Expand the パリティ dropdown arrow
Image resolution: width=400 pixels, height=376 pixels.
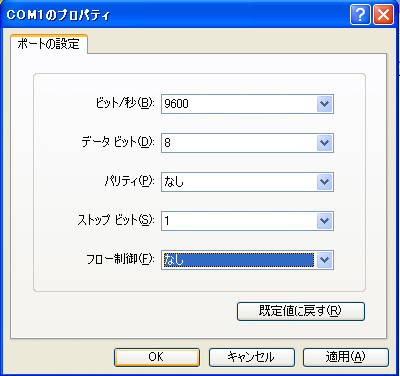click(x=324, y=182)
